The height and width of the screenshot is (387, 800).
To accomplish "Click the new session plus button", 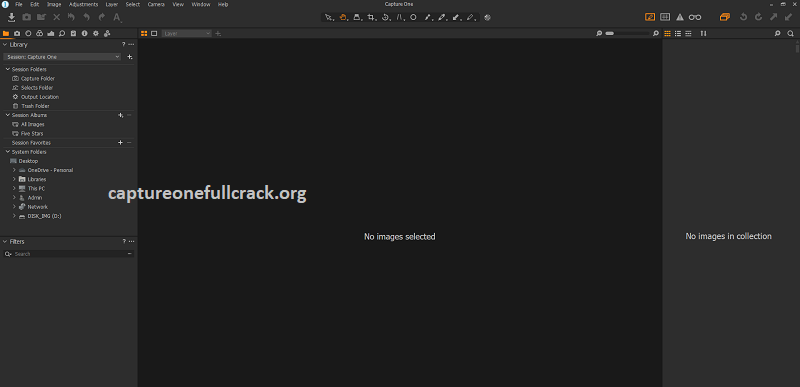I will click(x=130, y=57).
